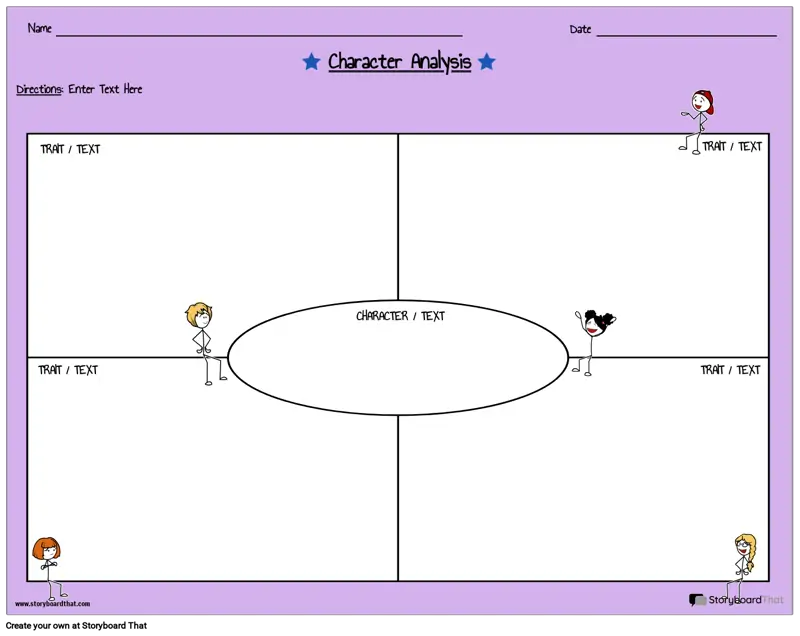Select the Character Analysis title
Screen dimensions: 800x636
[399, 62]
